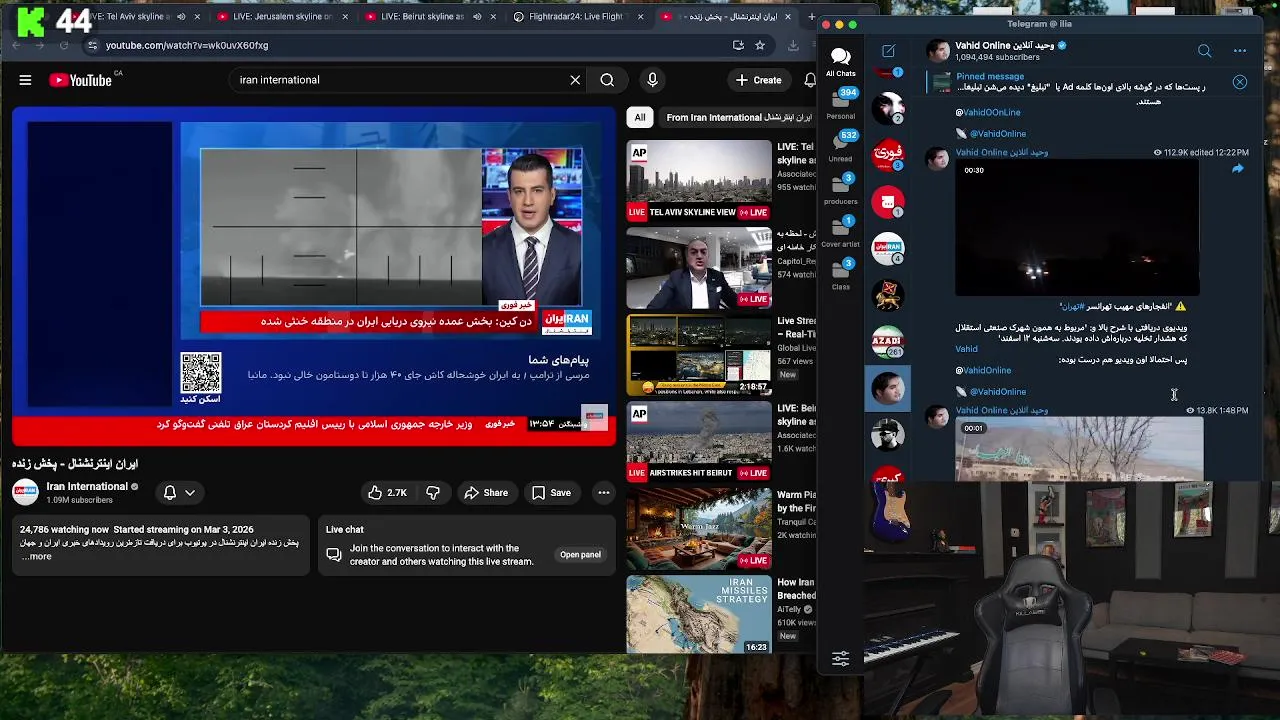This screenshot has height=720, width=1280.
Task: Clear the YouTube search text with X
Action: (575, 80)
